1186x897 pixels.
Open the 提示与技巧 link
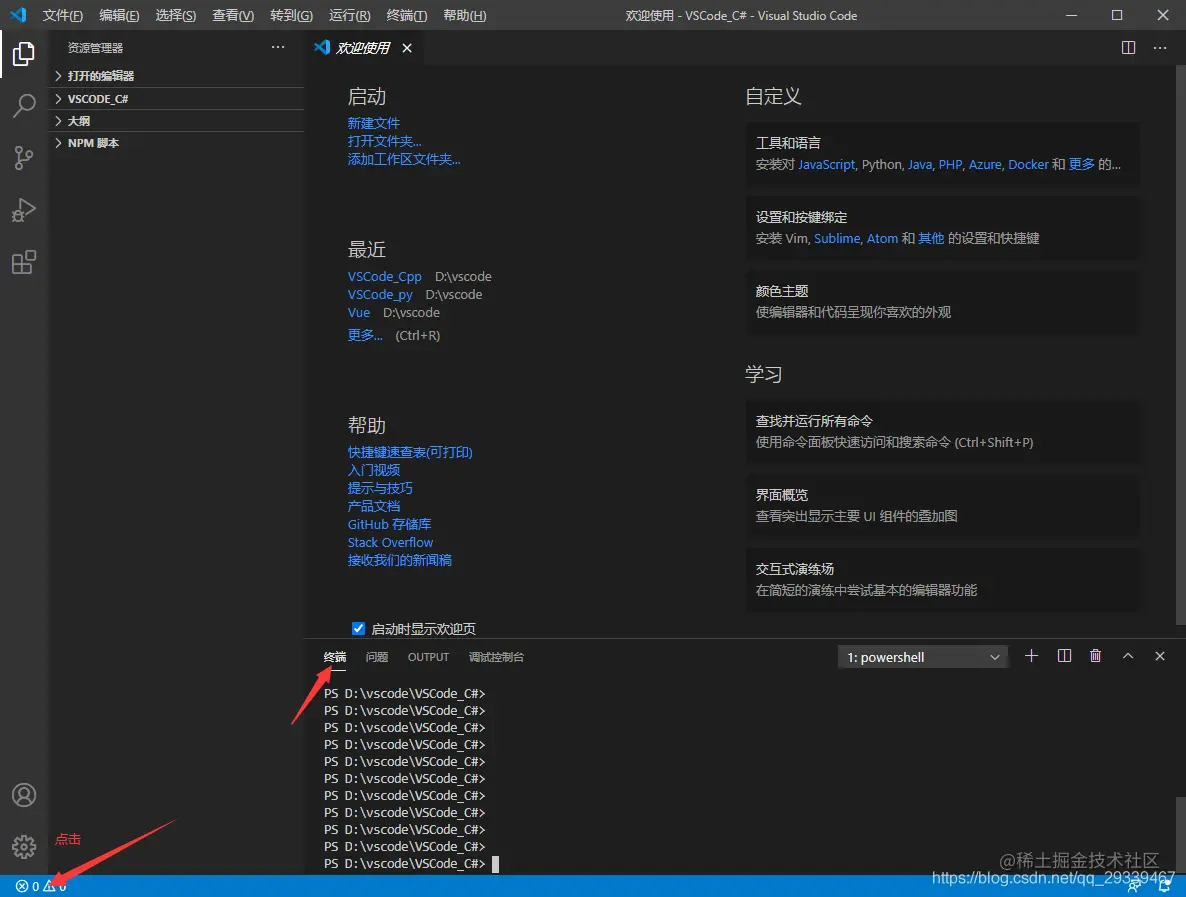click(x=380, y=488)
